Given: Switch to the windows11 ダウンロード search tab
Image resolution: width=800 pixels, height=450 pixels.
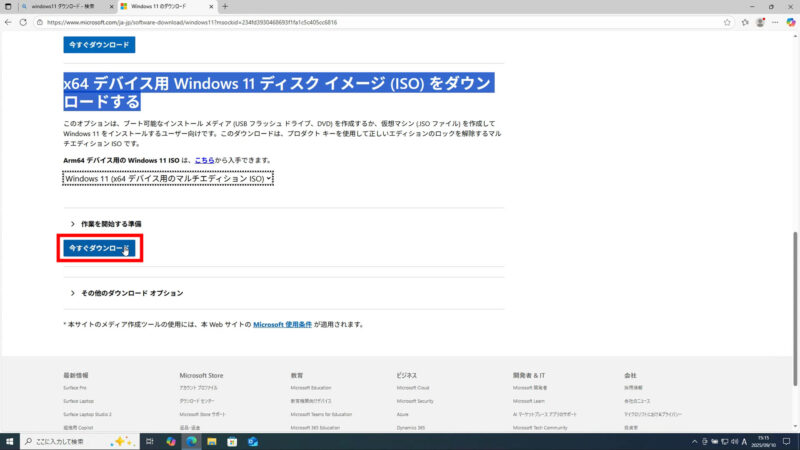Looking at the screenshot, I should click(60, 6).
